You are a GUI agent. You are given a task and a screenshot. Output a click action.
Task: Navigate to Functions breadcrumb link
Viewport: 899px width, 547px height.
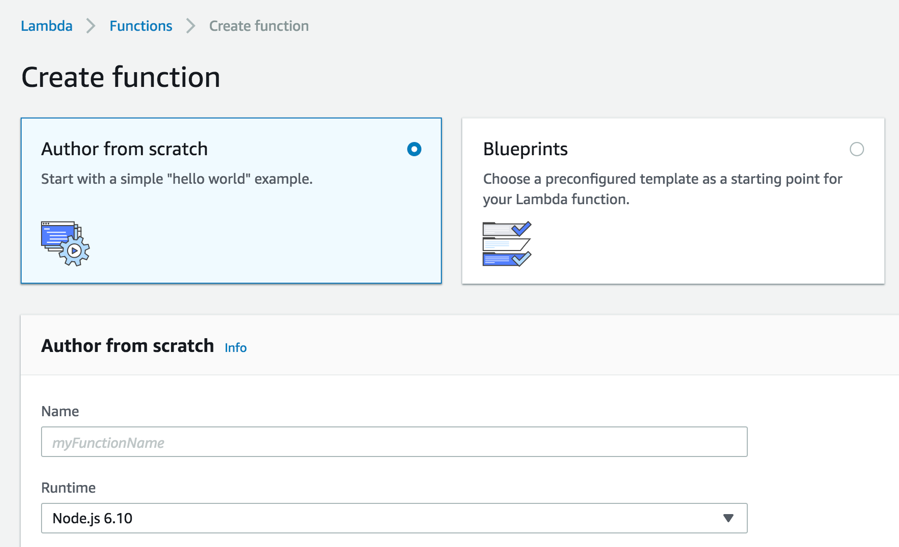[141, 26]
